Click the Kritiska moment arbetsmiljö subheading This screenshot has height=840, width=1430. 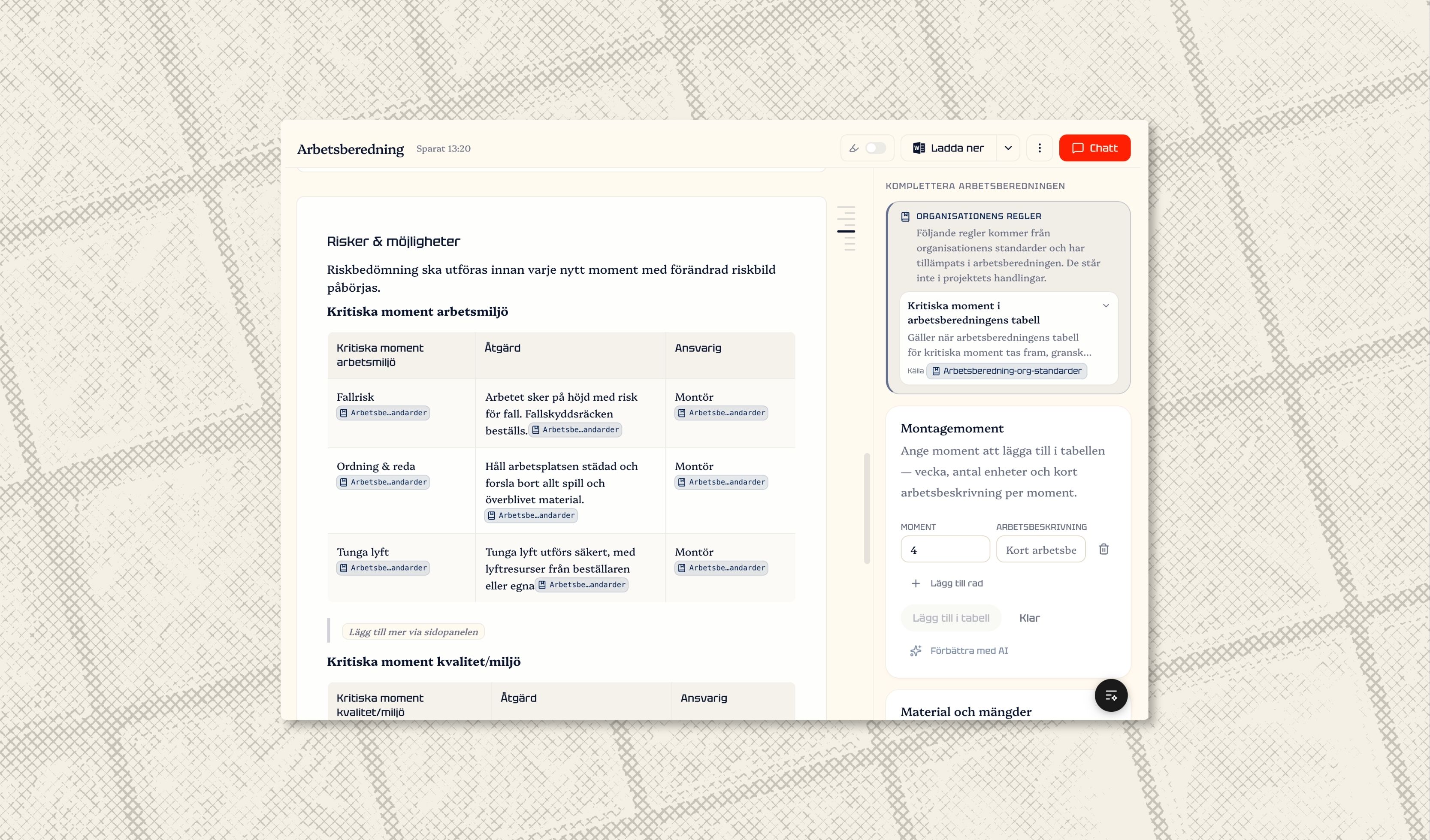click(417, 311)
